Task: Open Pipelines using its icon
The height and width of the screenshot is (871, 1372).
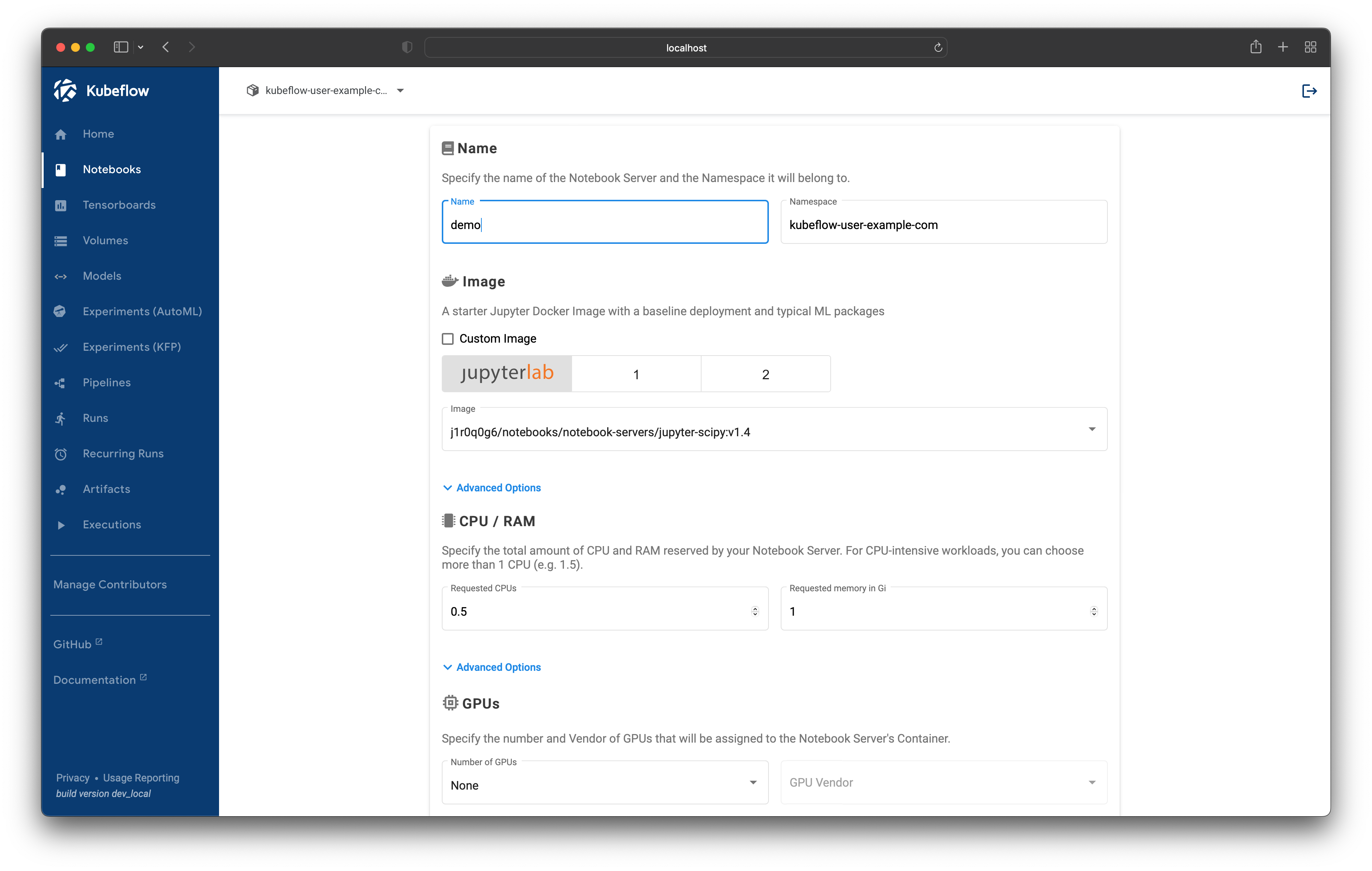Action: [x=61, y=383]
